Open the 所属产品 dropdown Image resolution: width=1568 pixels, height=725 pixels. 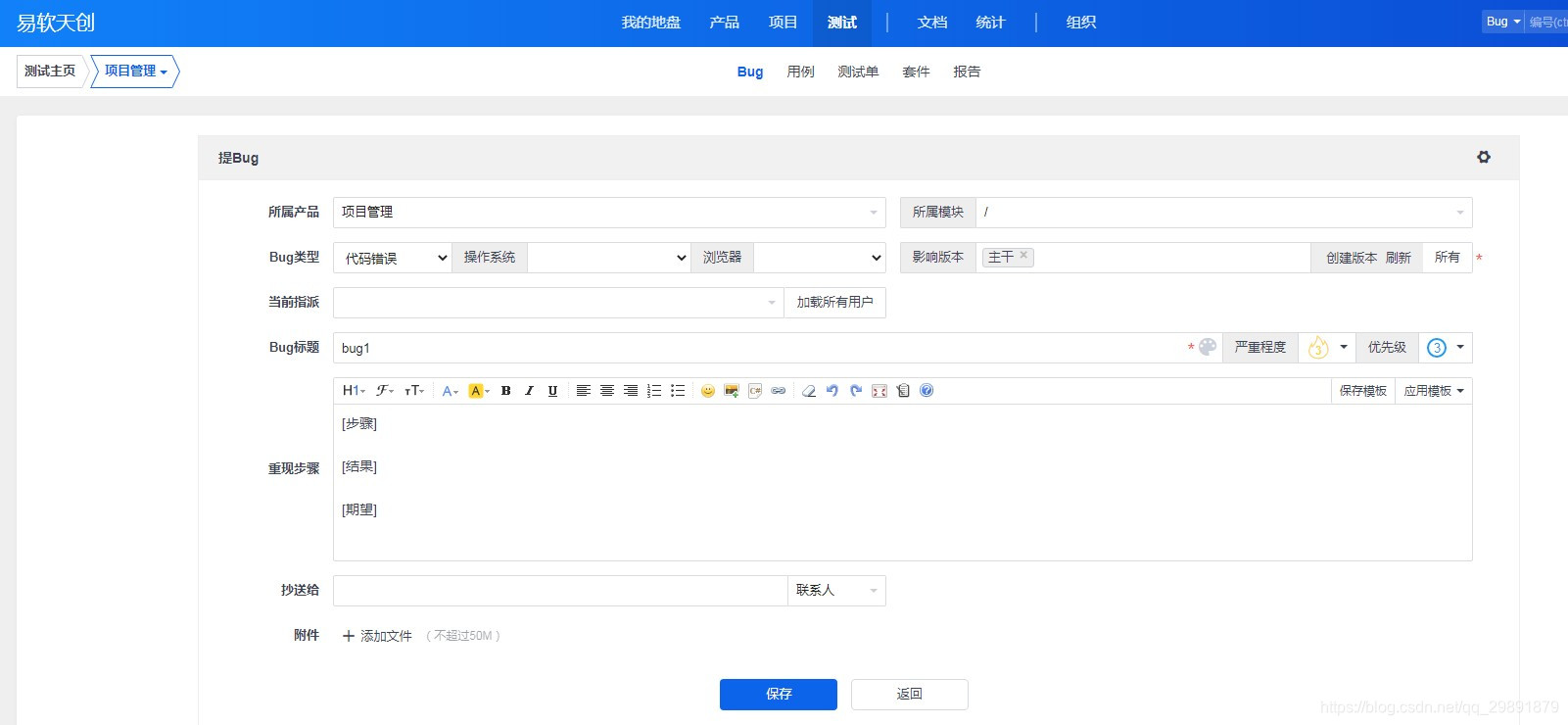[609, 213]
